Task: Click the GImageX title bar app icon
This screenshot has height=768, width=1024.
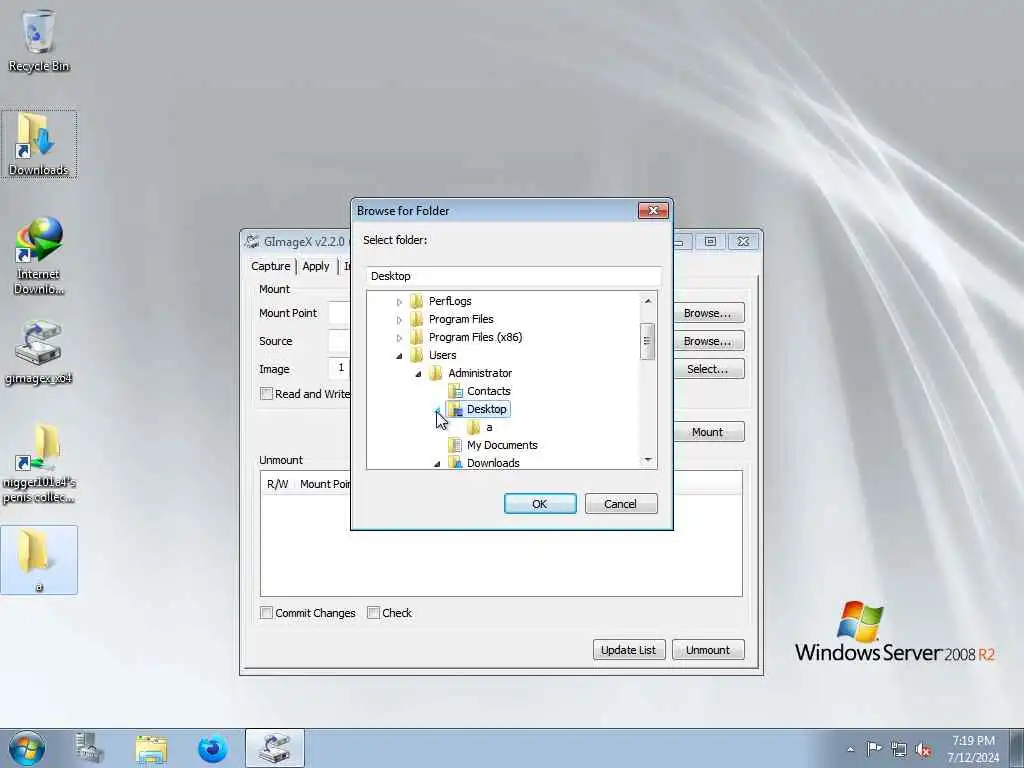Action: (251, 242)
